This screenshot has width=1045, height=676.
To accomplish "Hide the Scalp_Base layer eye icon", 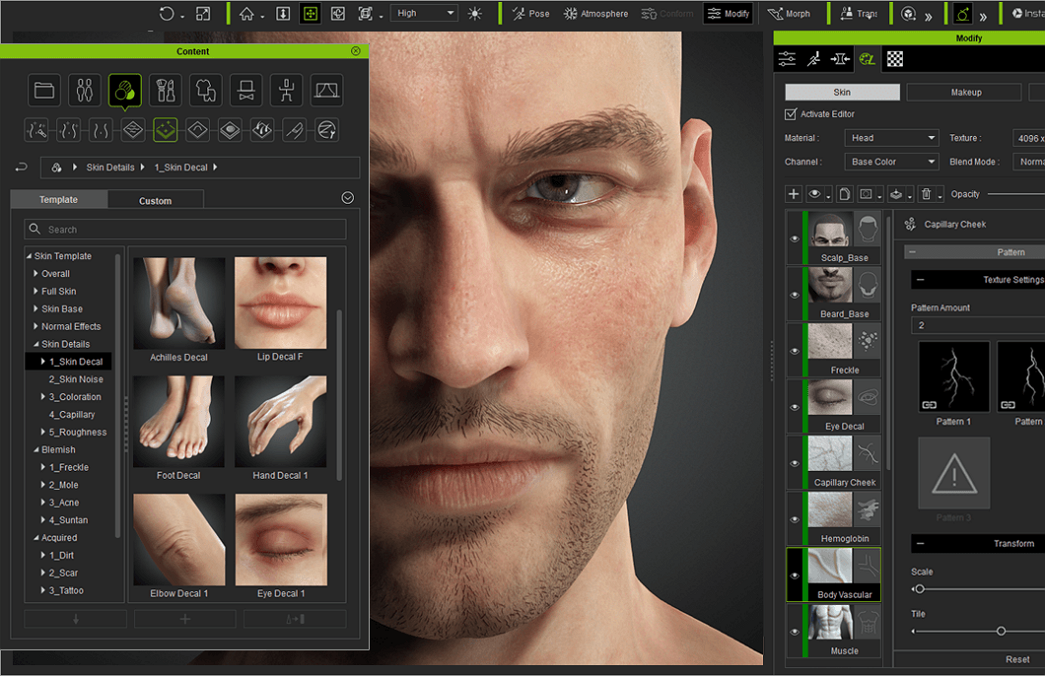I will [x=794, y=239].
